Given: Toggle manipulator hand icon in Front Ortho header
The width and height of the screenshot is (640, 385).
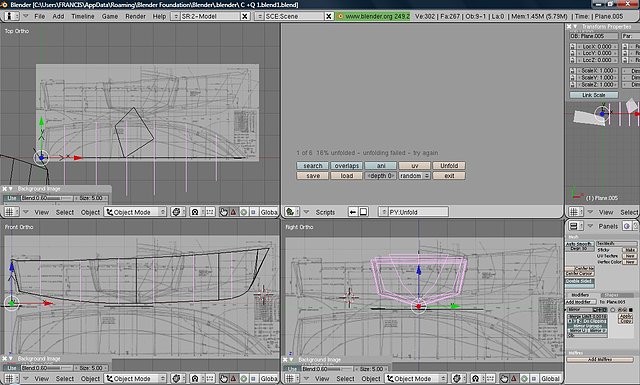Looking at the screenshot, I should tap(224, 378).
